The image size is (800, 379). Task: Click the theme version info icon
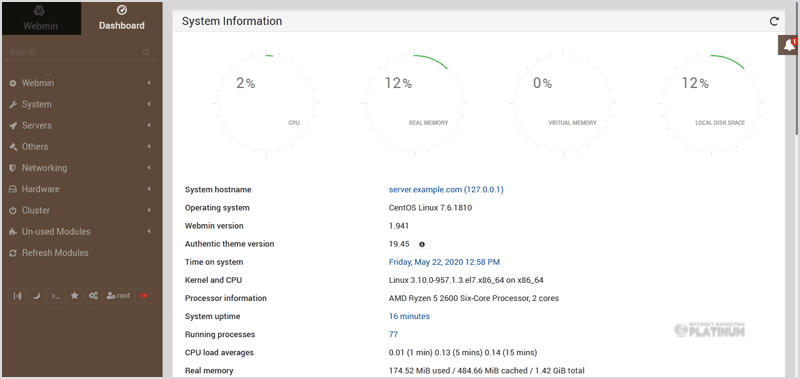click(422, 244)
